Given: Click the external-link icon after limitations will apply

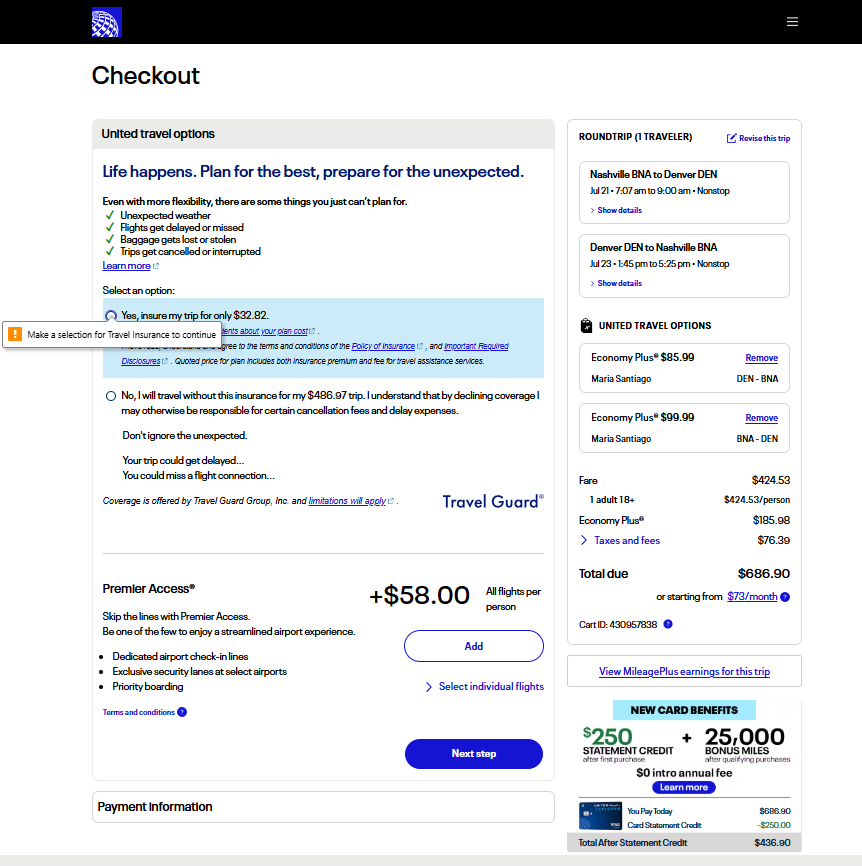Looking at the screenshot, I should 391,501.
